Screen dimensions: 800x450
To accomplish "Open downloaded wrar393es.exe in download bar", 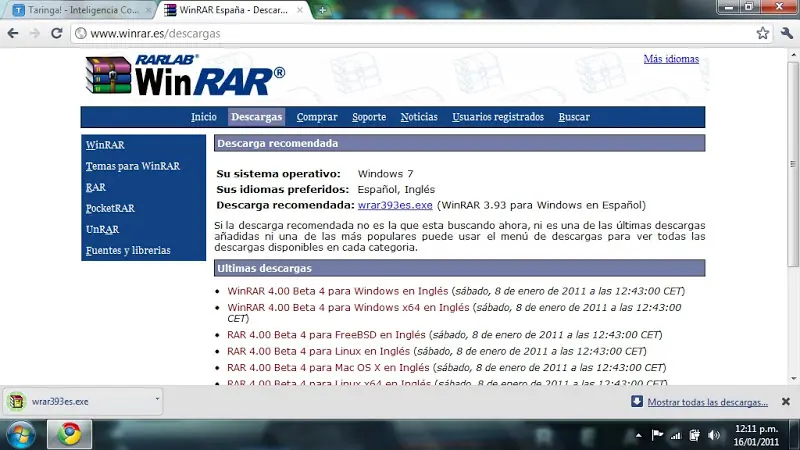I will click(x=79, y=402).
